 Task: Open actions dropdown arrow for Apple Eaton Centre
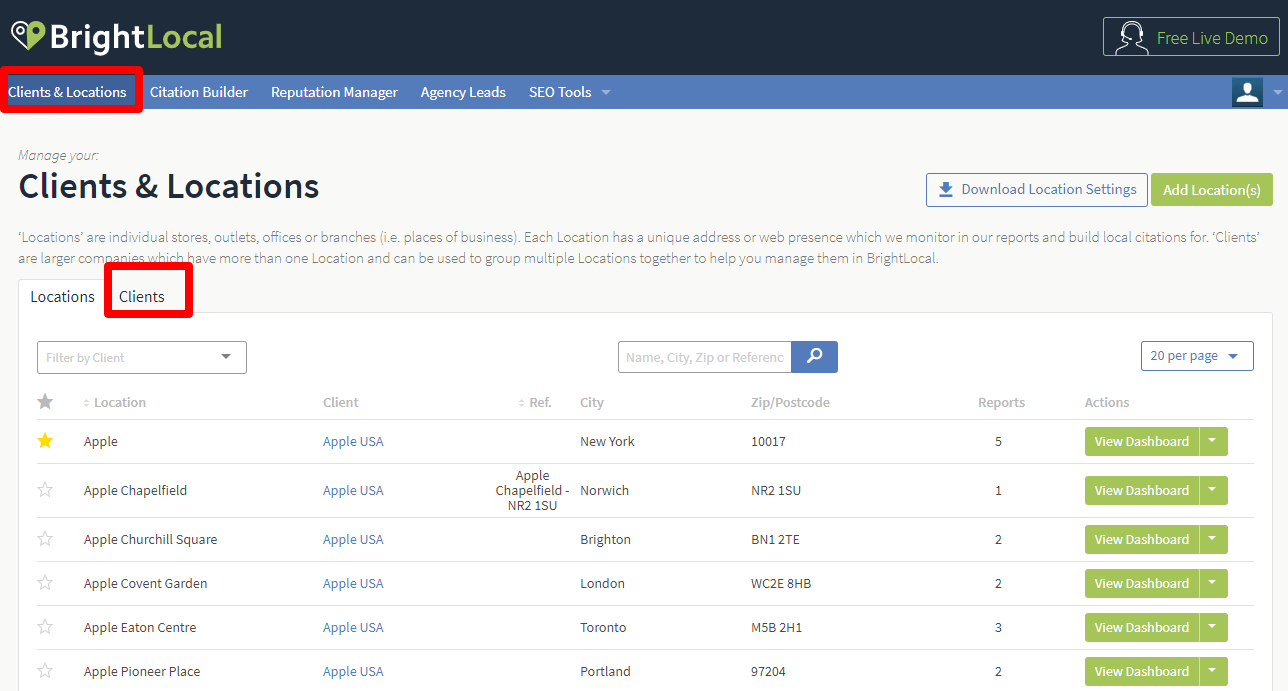tap(1213, 627)
